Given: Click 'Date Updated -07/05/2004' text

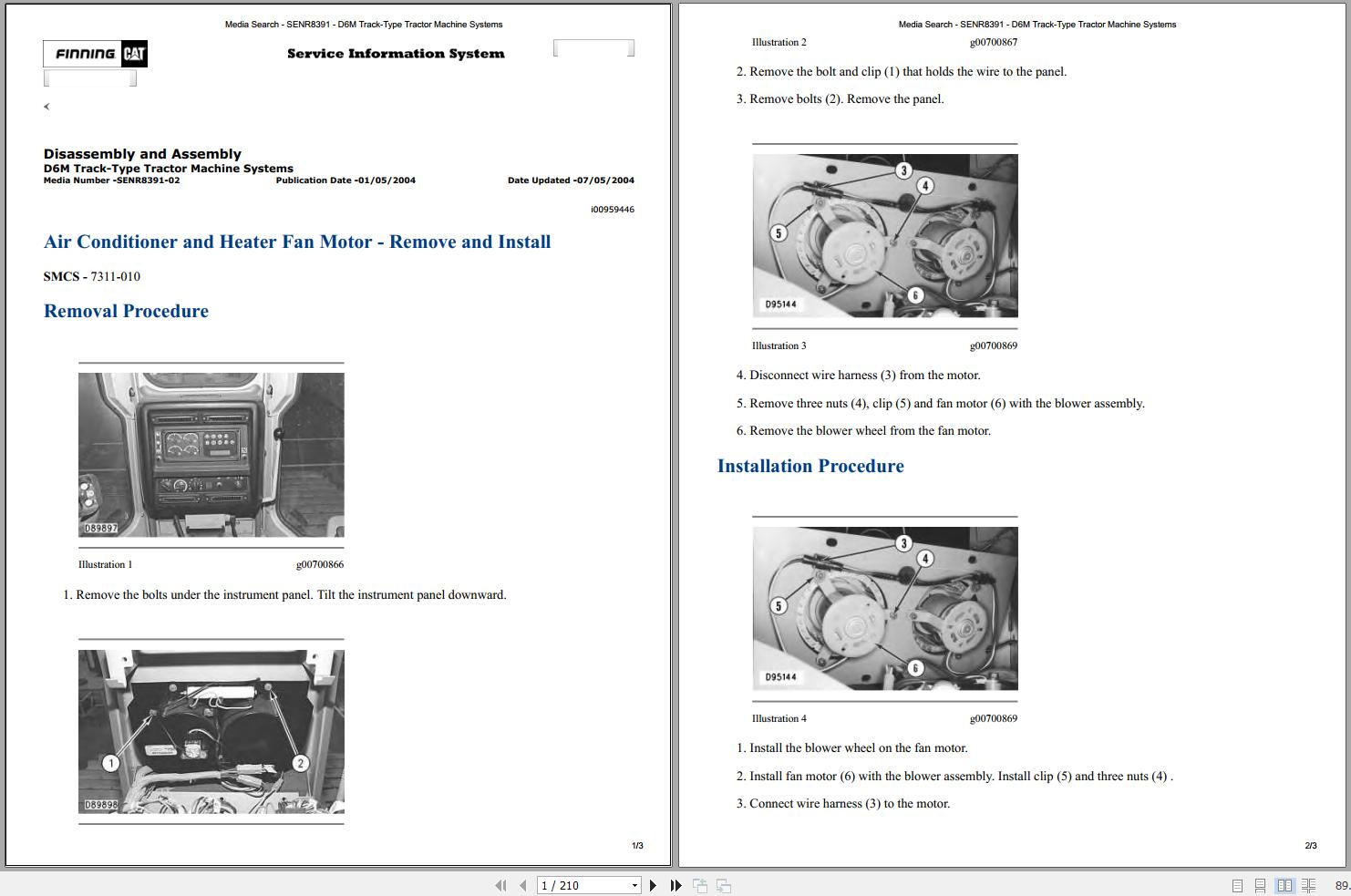Looking at the screenshot, I should pyautogui.click(x=571, y=180).
